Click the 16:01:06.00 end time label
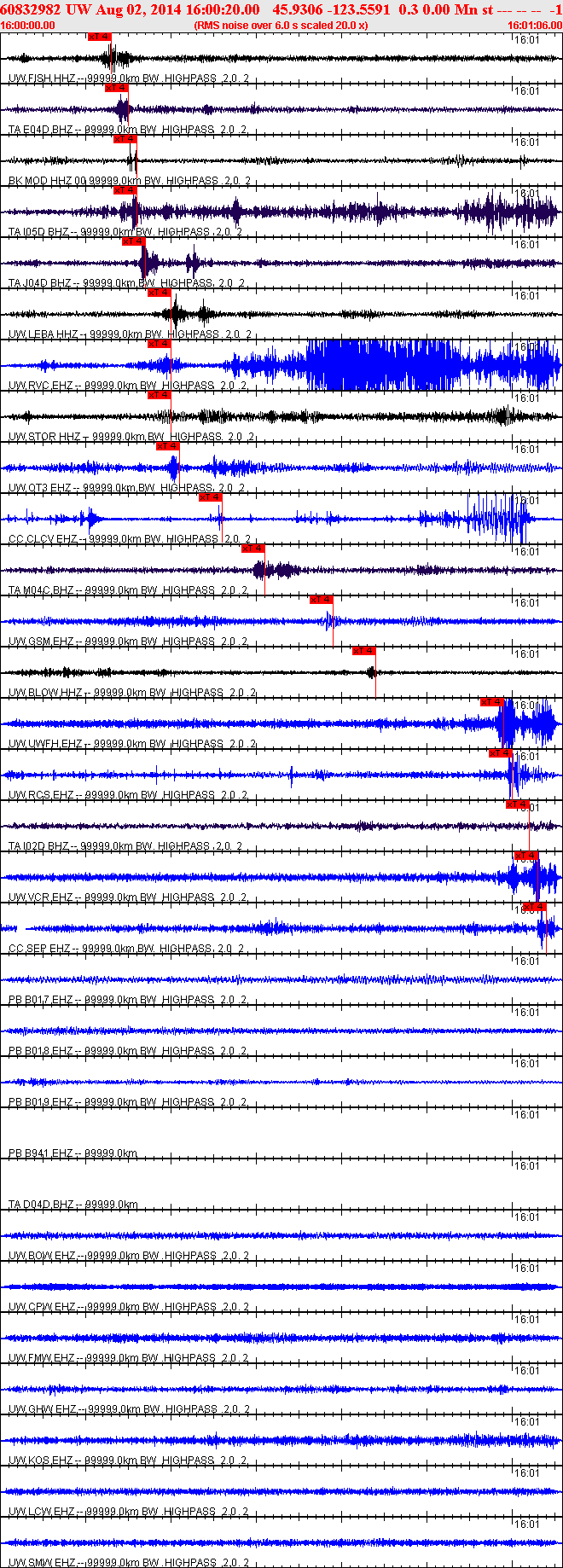This screenshot has width=563, height=1568. pyautogui.click(x=534, y=26)
